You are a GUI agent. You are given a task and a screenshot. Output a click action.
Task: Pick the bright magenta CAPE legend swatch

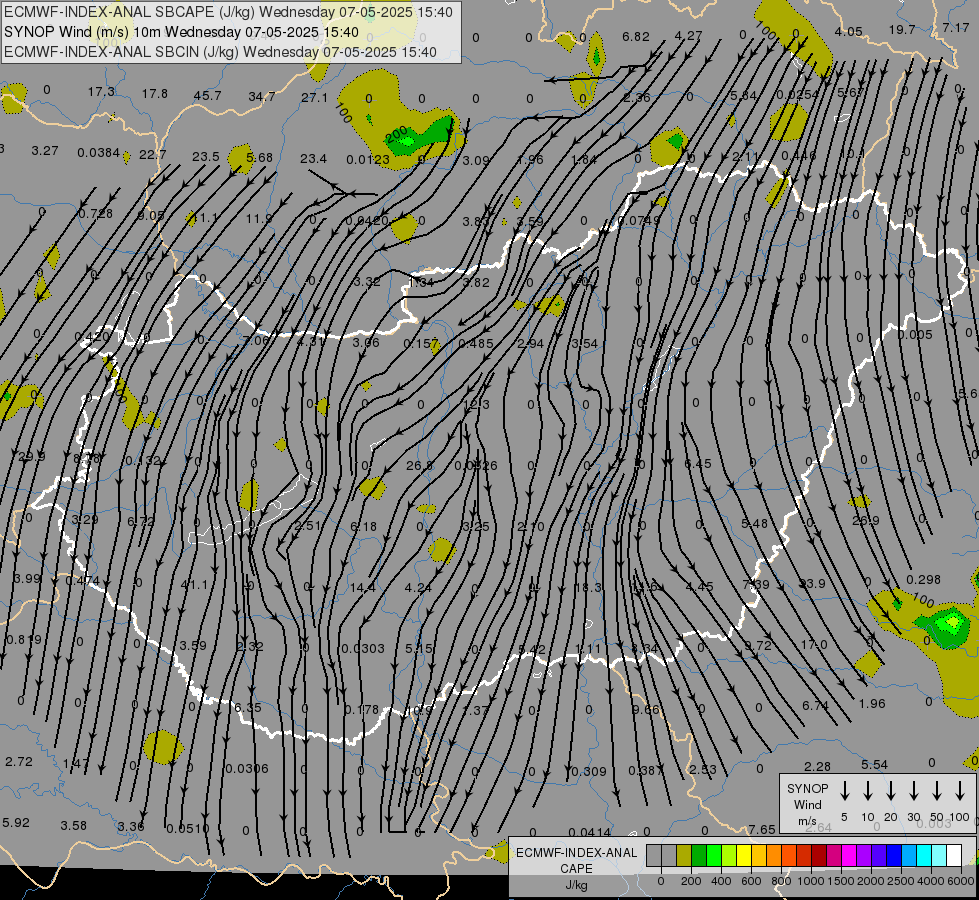[x=849, y=855]
